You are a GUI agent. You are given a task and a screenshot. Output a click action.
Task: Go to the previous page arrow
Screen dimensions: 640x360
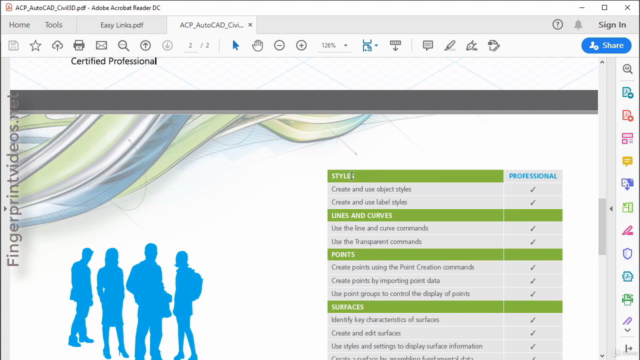145,45
